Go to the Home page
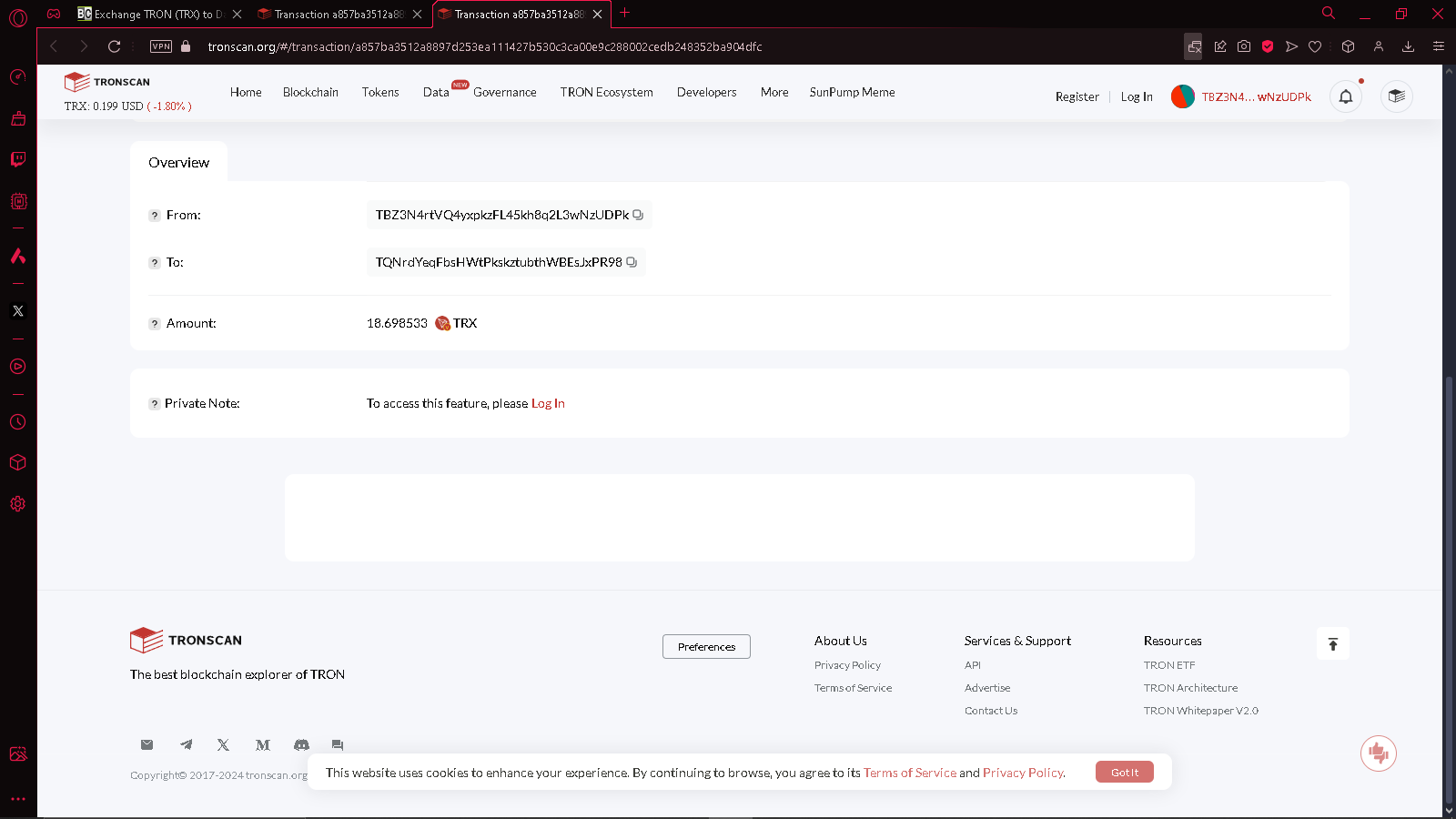1456x819 pixels. [246, 92]
